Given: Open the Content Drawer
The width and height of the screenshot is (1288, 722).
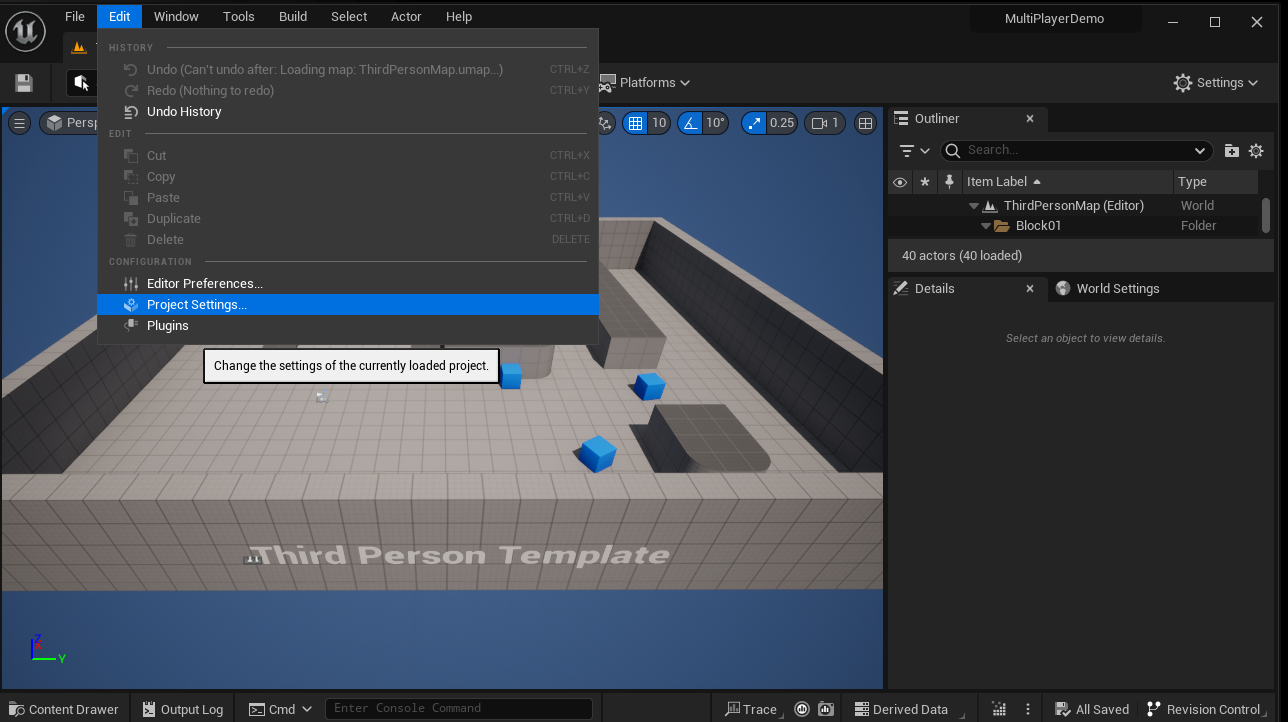Looking at the screenshot, I should click(x=64, y=709).
